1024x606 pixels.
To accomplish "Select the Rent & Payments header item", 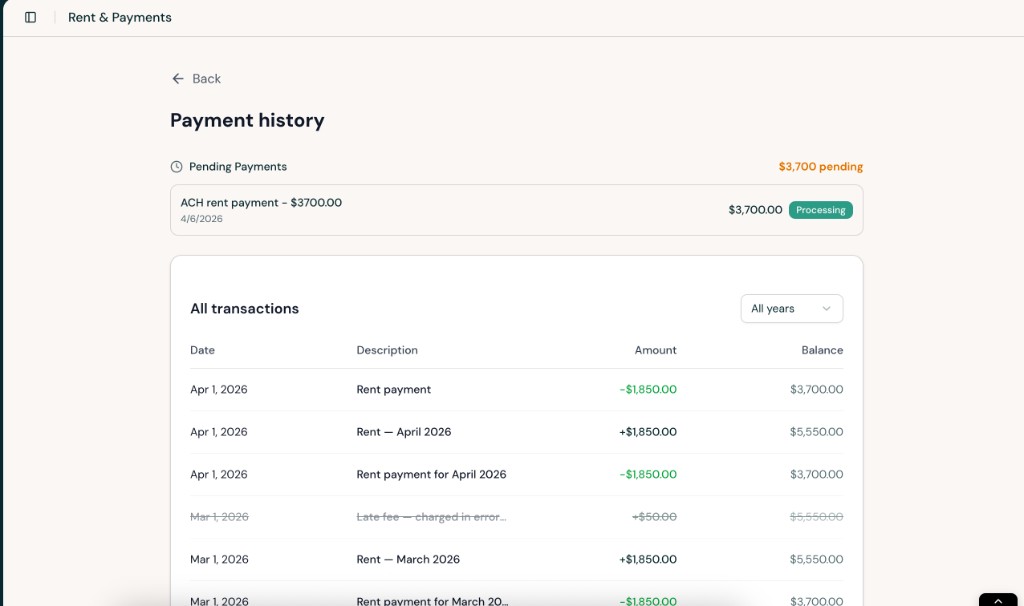I will pos(118,17).
